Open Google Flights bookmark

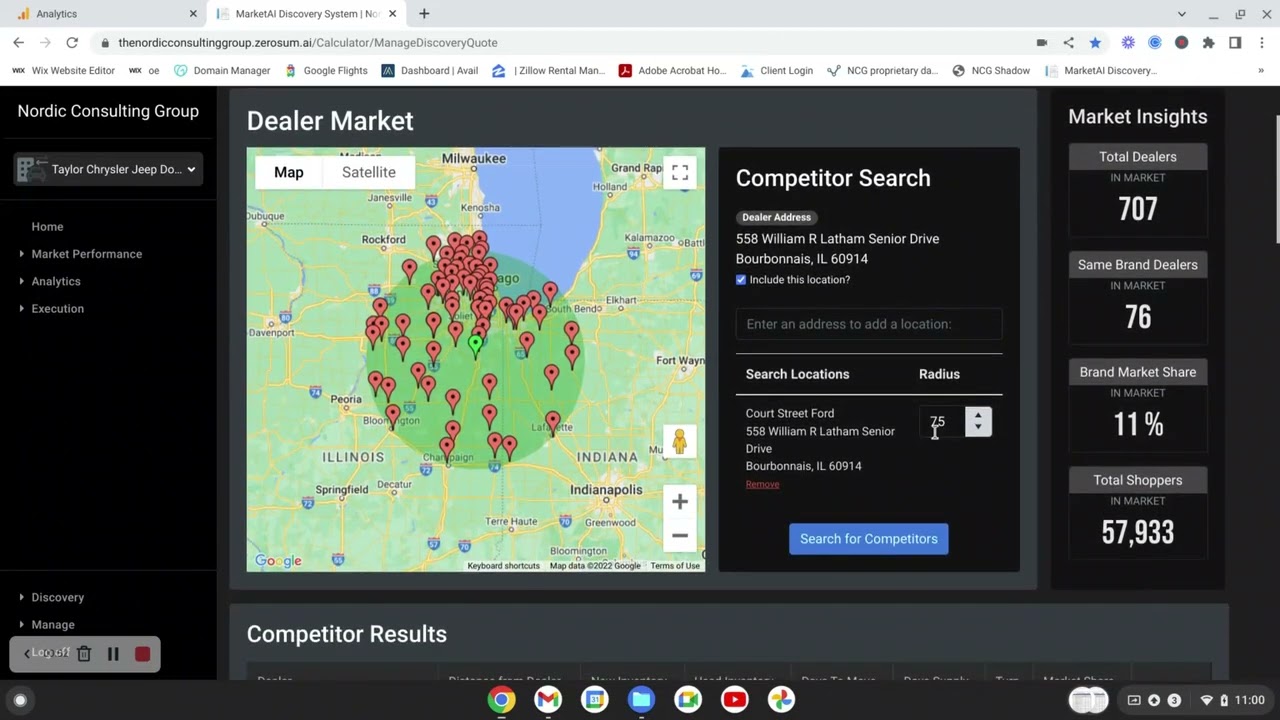pyautogui.click(x=326, y=70)
